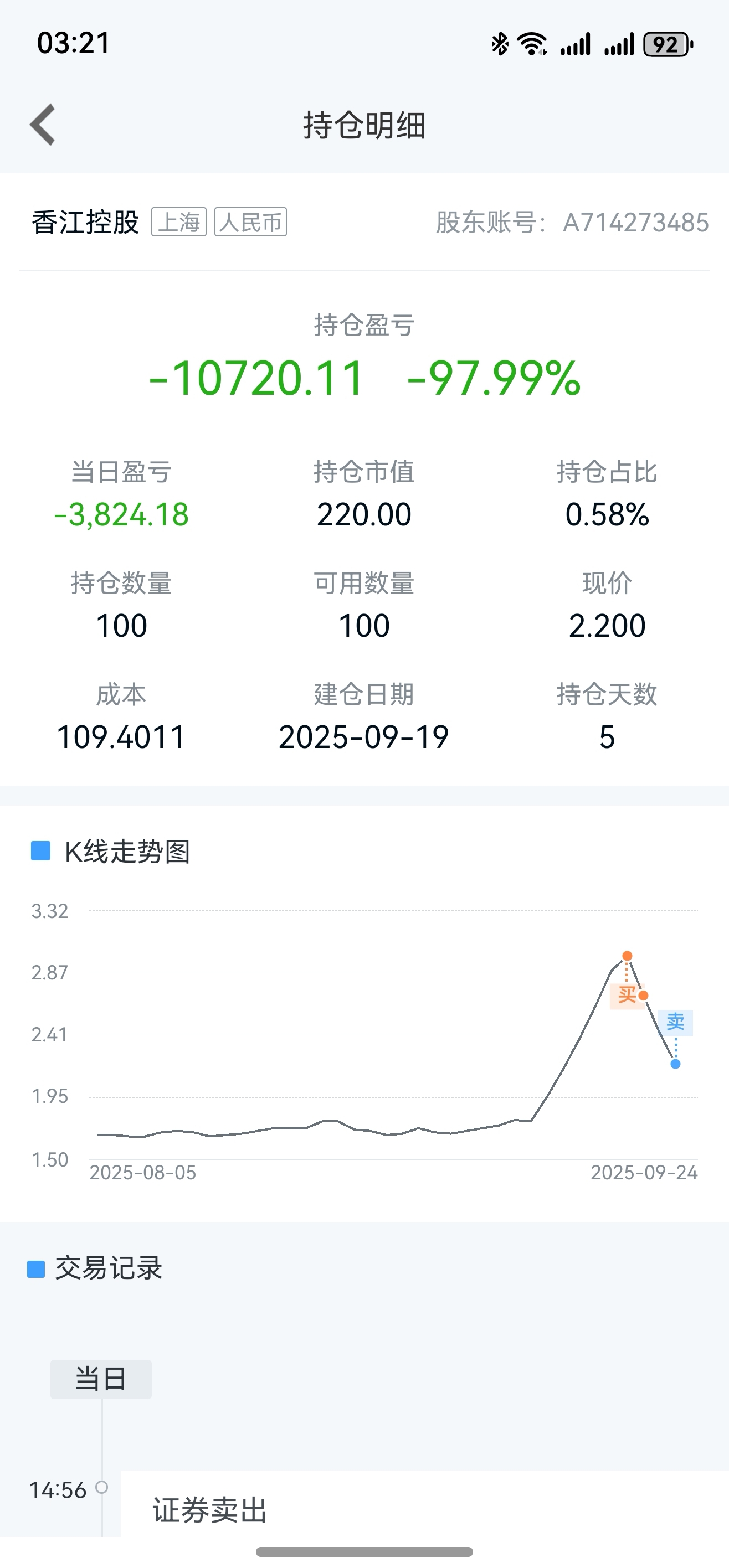
Task: Tap the Bluetooth status icon
Action: (x=500, y=44)
